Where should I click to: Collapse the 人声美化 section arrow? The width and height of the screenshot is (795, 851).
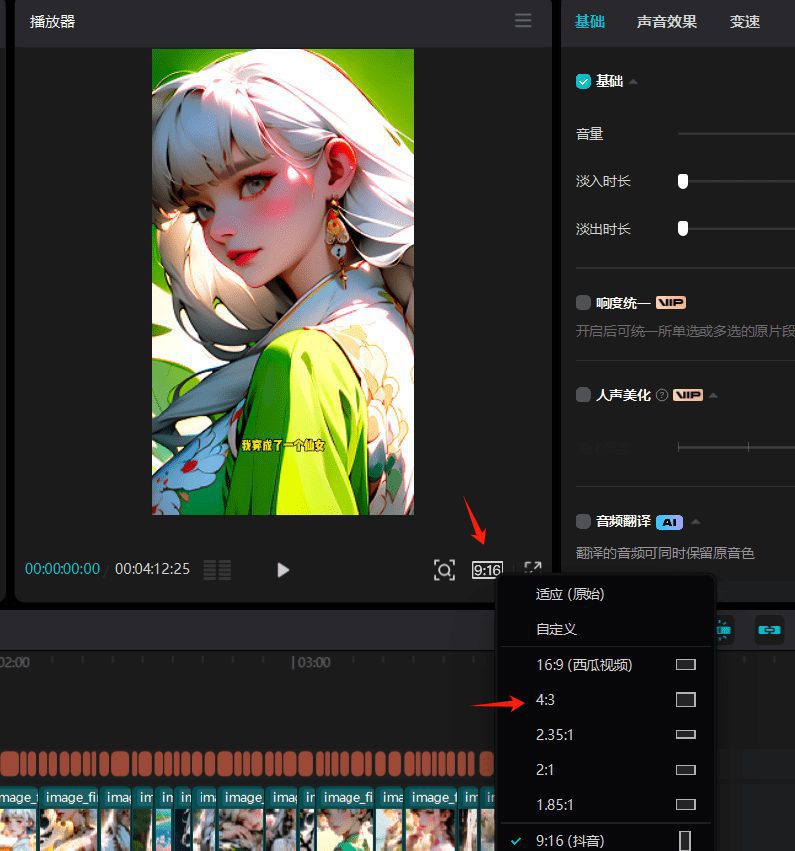[x=713, y=396]
